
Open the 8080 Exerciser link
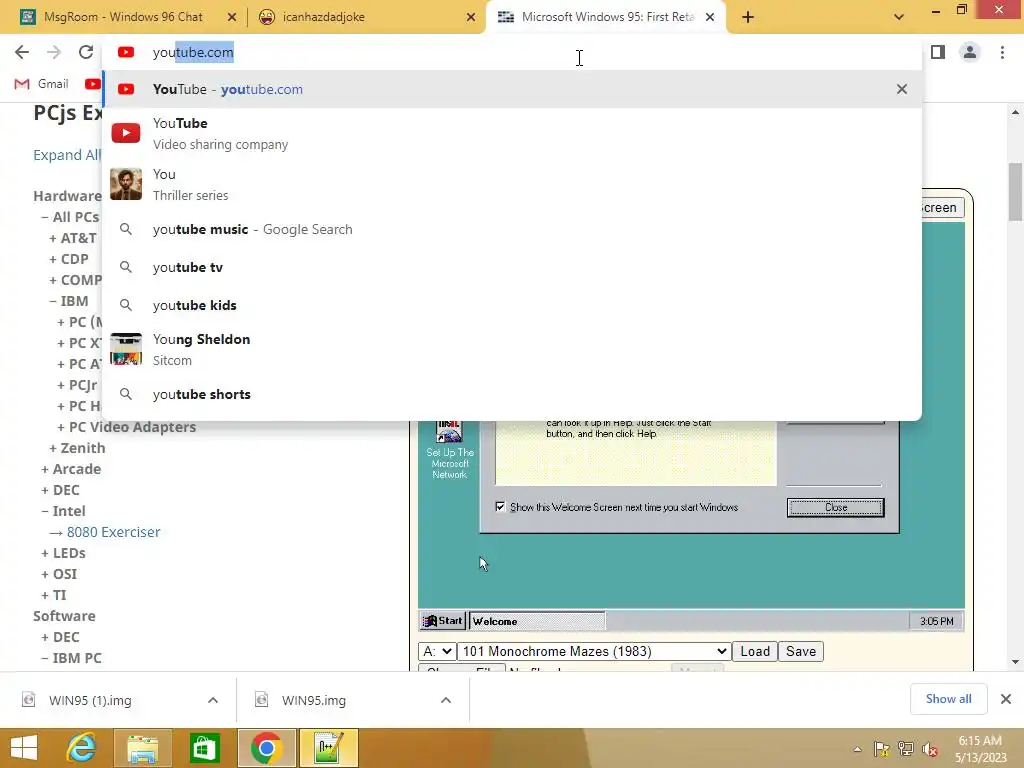[113, 532]
